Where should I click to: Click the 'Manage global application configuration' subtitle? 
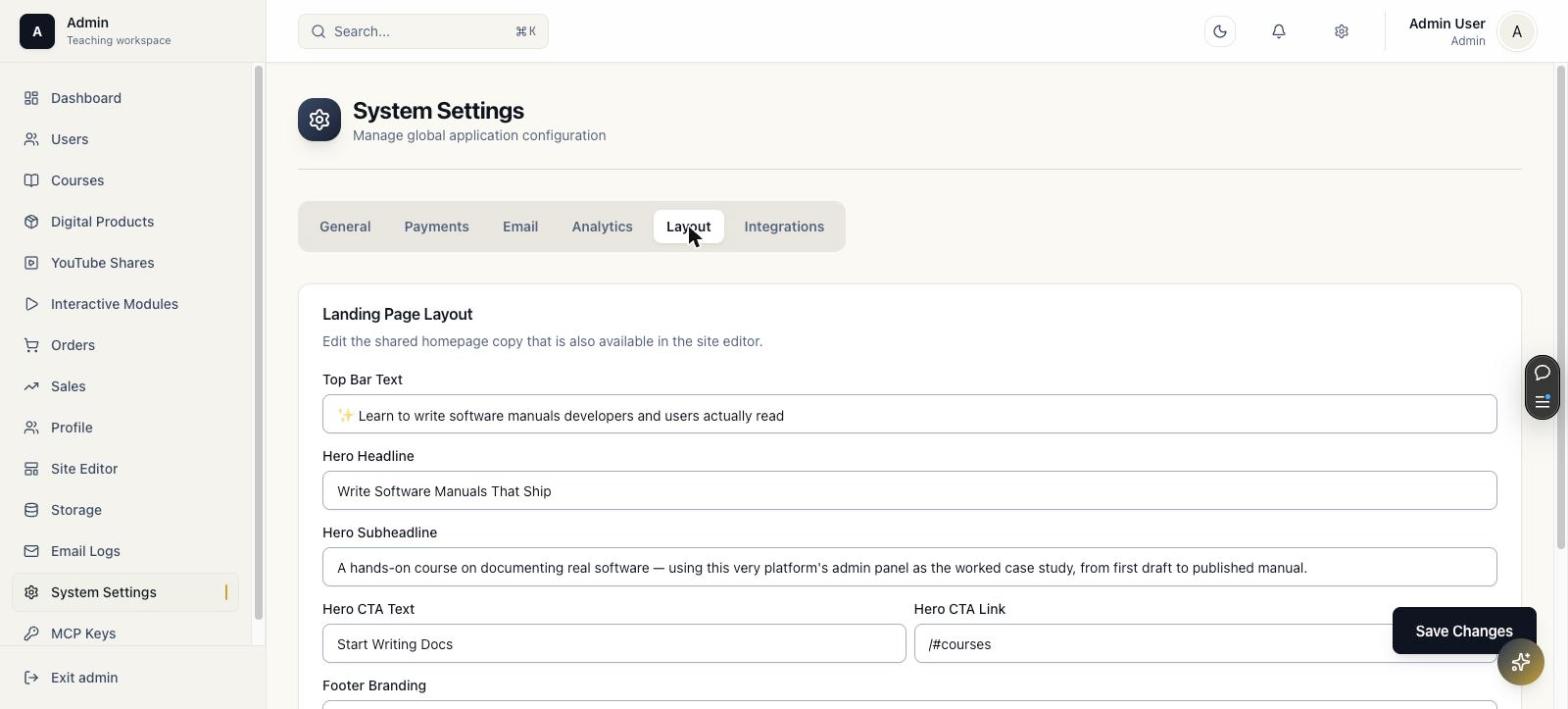click(479, 135)
